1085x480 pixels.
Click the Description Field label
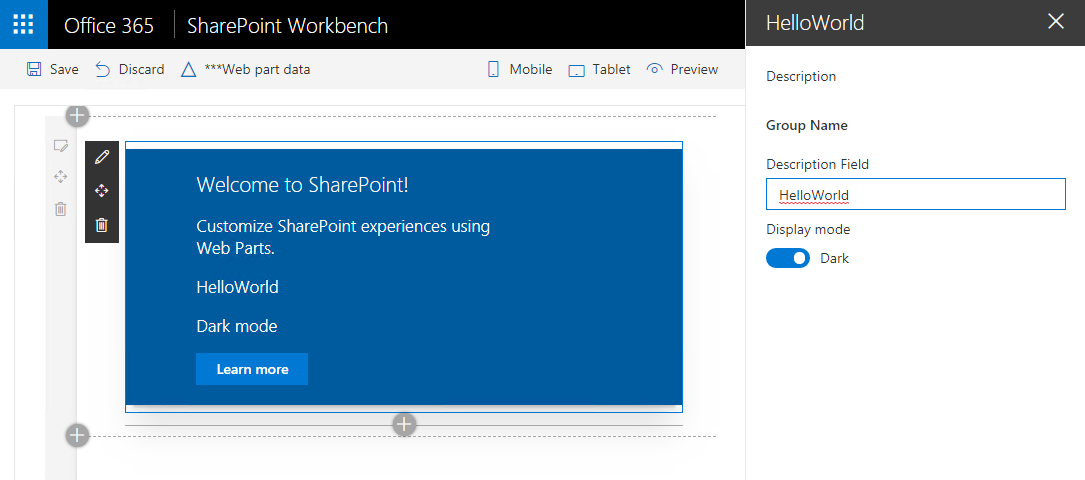pyautogui.click(x=817, y=165)
